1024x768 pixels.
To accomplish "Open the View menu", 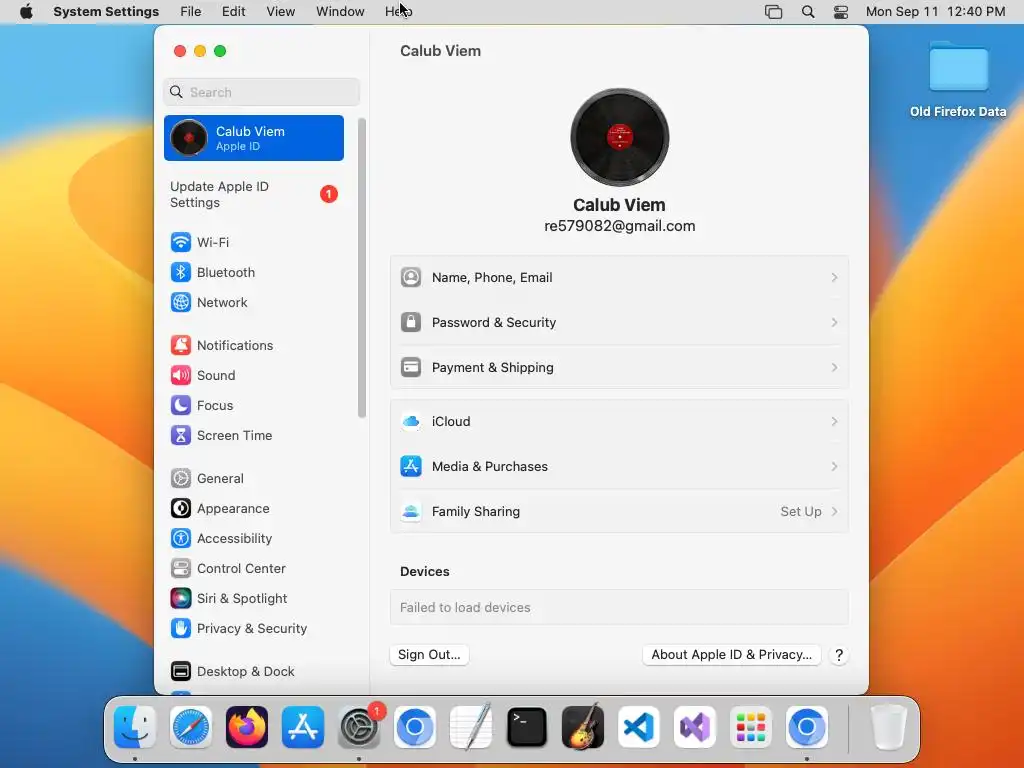I will click(x=281, y=12).
